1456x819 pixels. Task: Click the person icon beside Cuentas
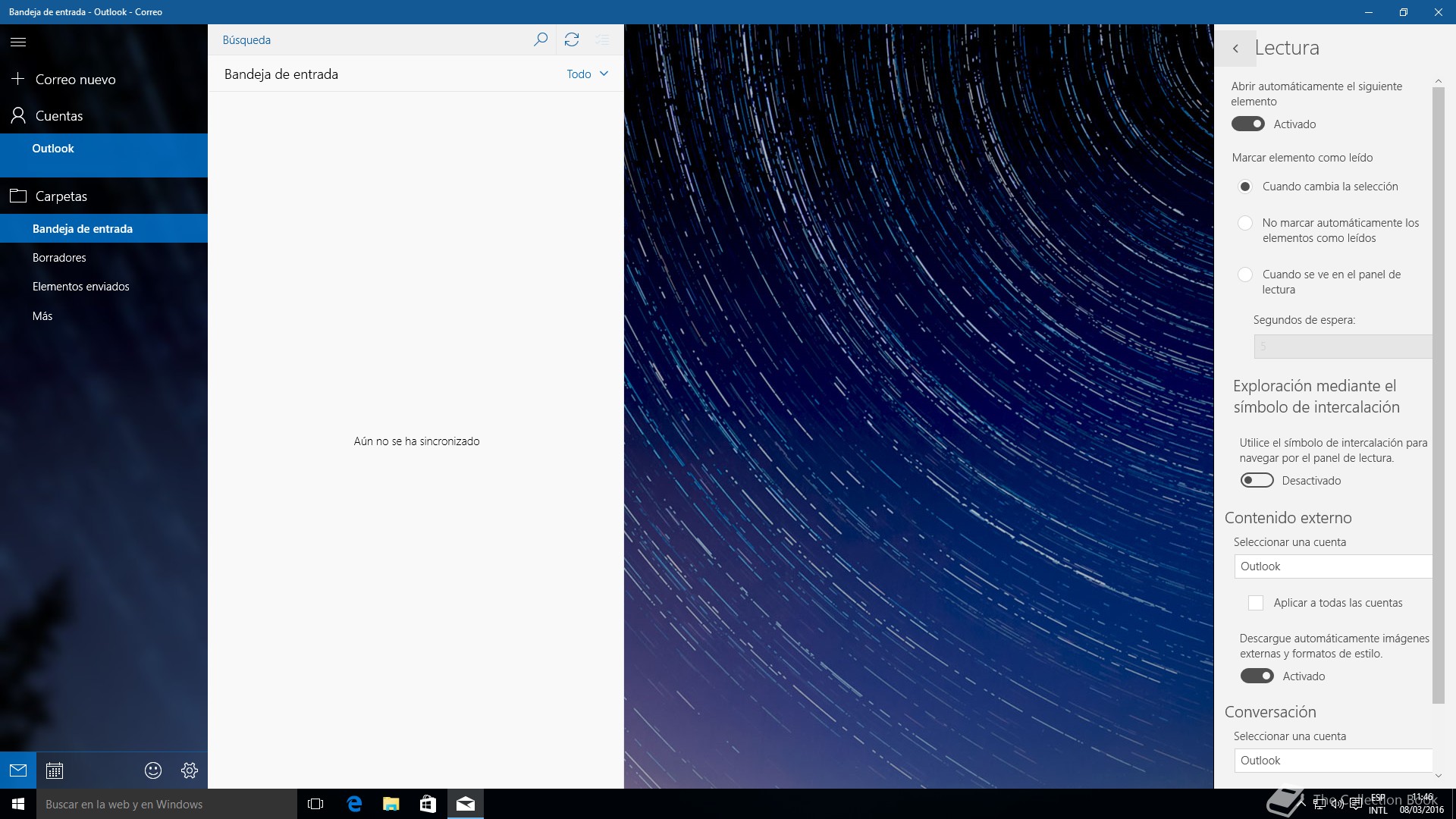click(18, 115)
